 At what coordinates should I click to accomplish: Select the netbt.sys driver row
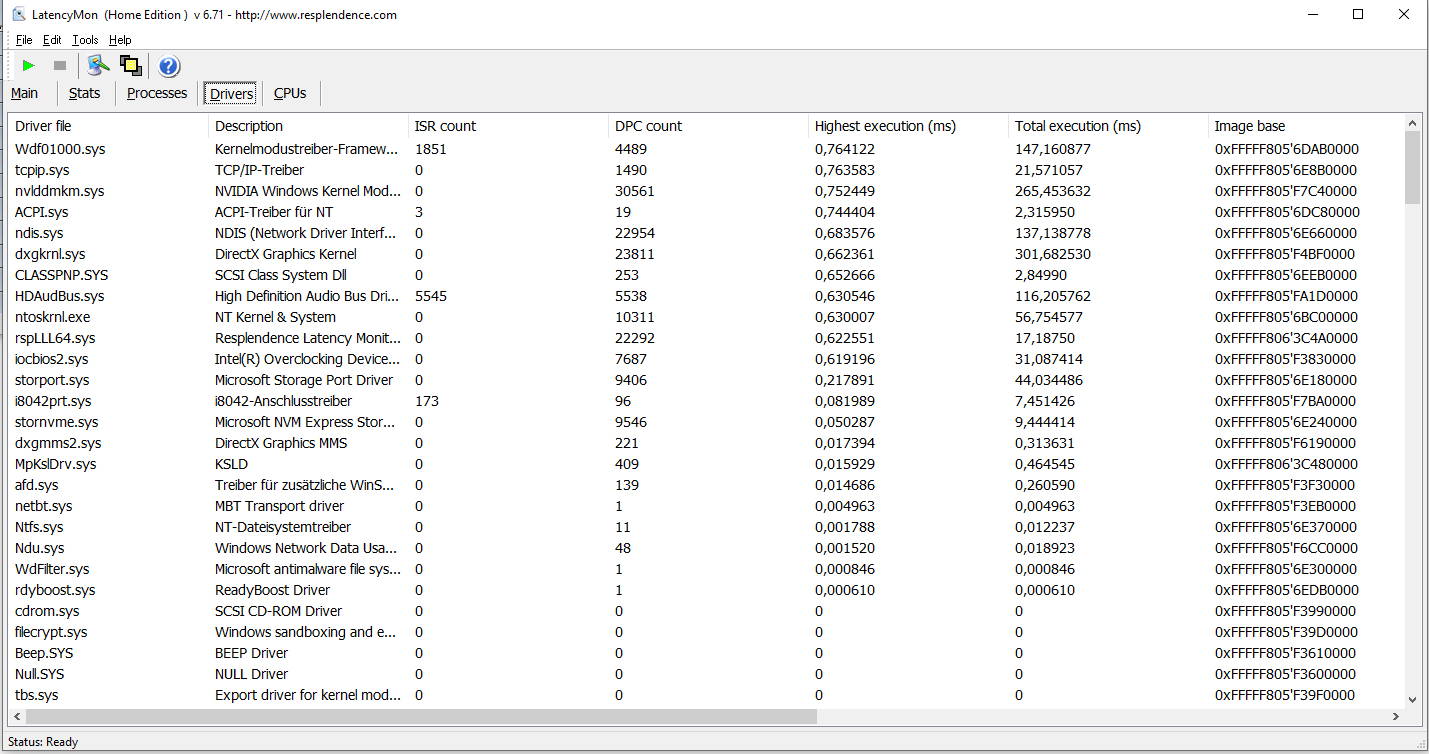point(706,506)
